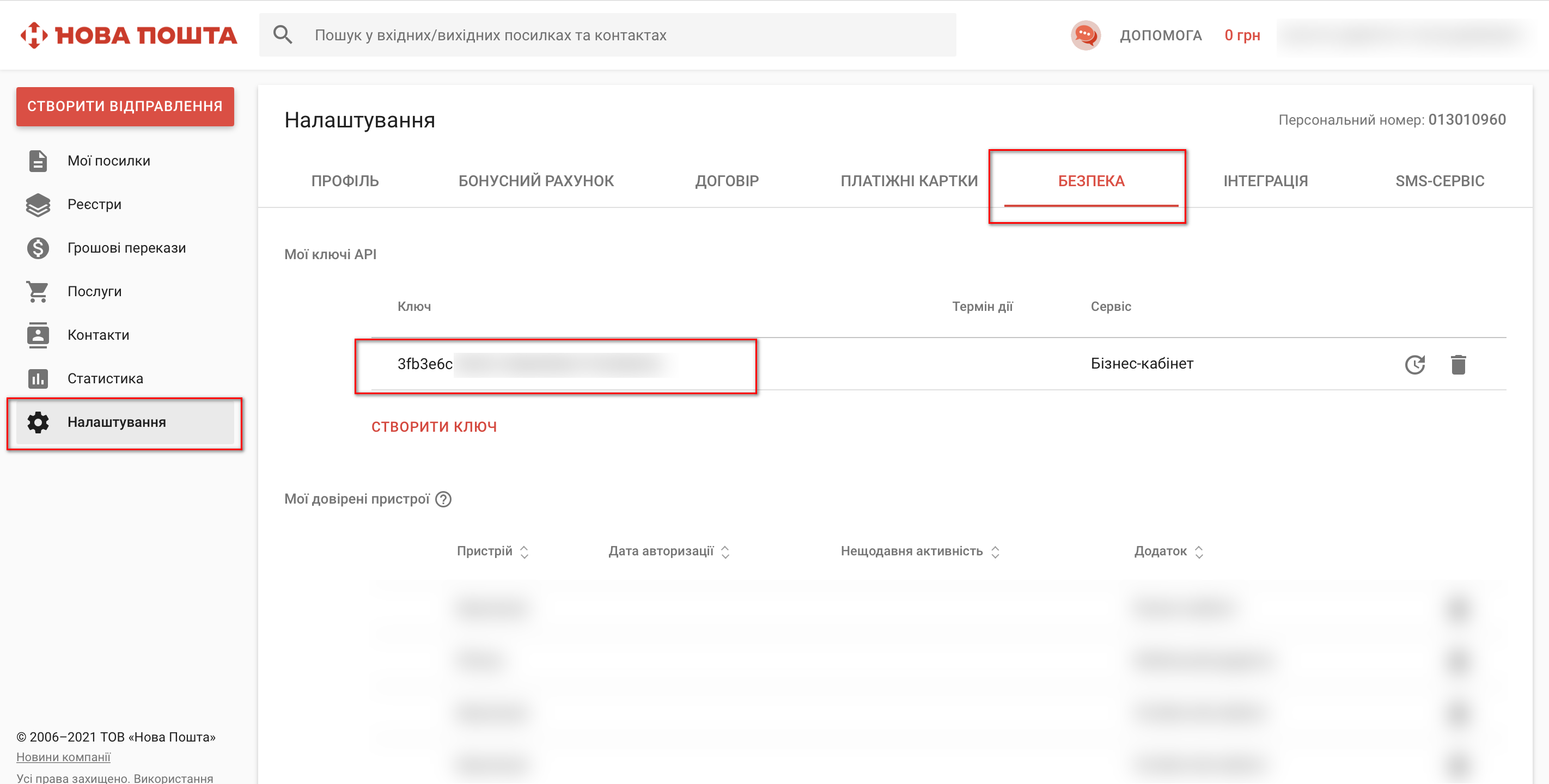
Task: Click СТВОРИТИ ВІДПРАВЛЕННЯ button
Action: pos(125,106)
